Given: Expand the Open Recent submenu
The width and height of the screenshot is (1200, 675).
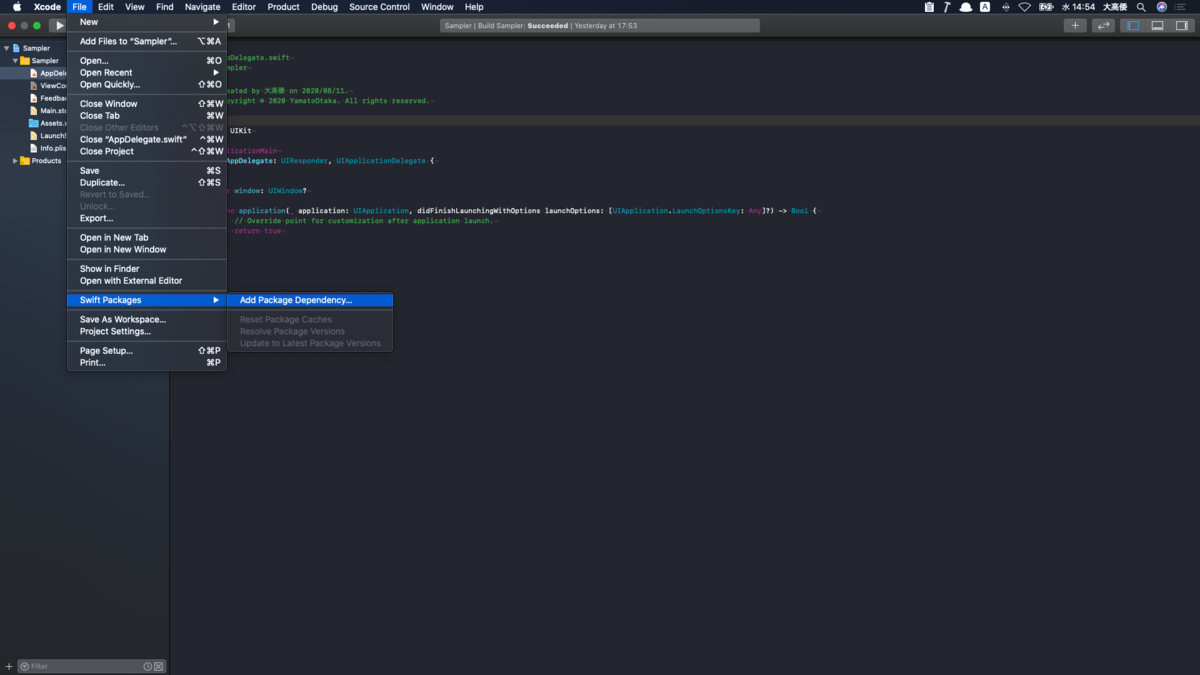Looking at the screenshot, I should click(147, 73).
